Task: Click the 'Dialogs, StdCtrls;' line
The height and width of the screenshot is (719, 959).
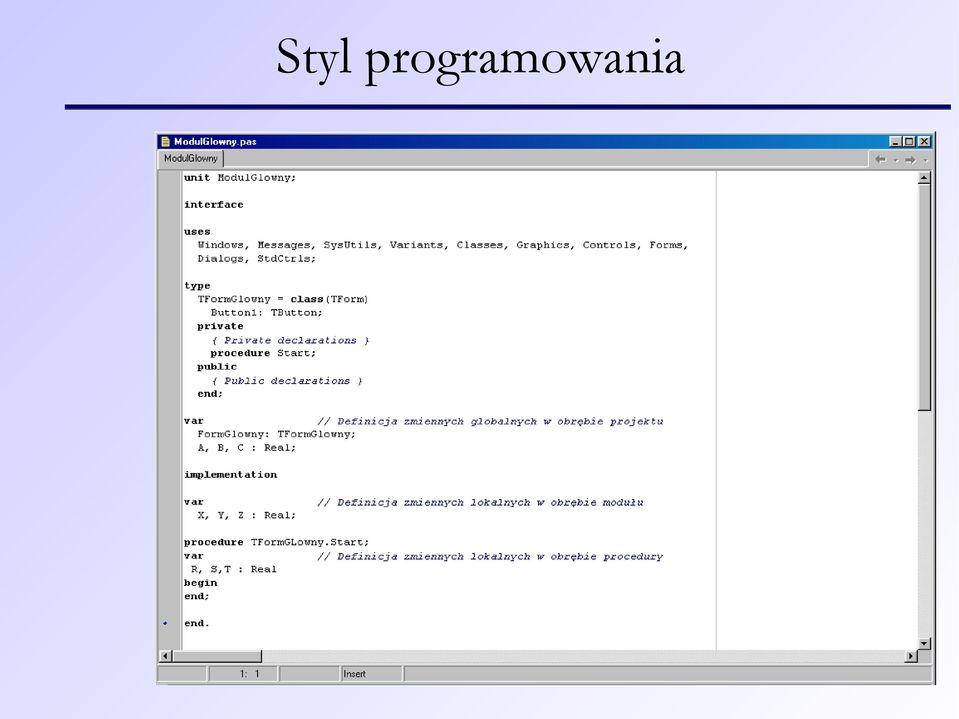Action: (x=256, y=259)
